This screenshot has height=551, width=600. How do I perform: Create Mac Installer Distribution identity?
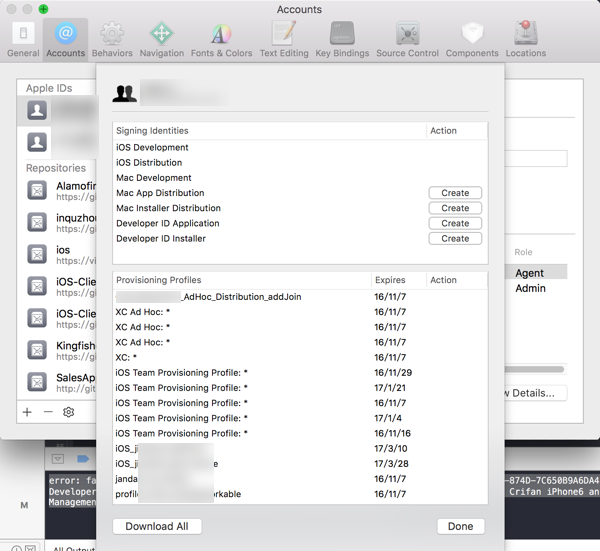point(455,208)
